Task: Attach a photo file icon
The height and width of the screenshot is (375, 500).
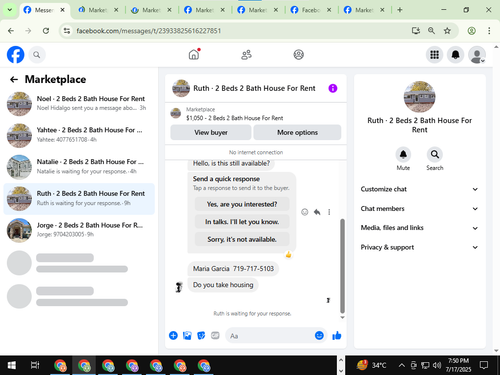Action: [187, 335]
